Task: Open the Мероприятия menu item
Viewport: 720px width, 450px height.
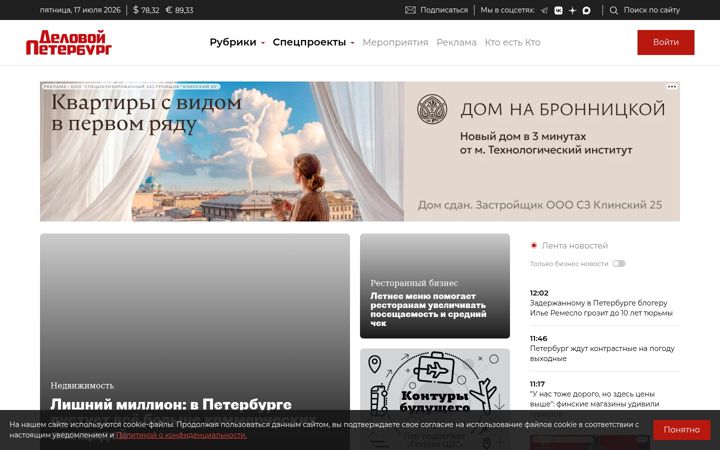Action: [395, 42]
